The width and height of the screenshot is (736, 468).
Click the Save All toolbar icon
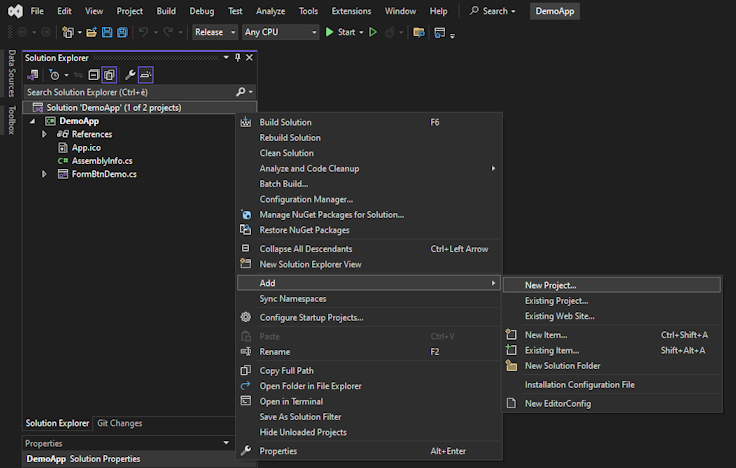[122, 32]
